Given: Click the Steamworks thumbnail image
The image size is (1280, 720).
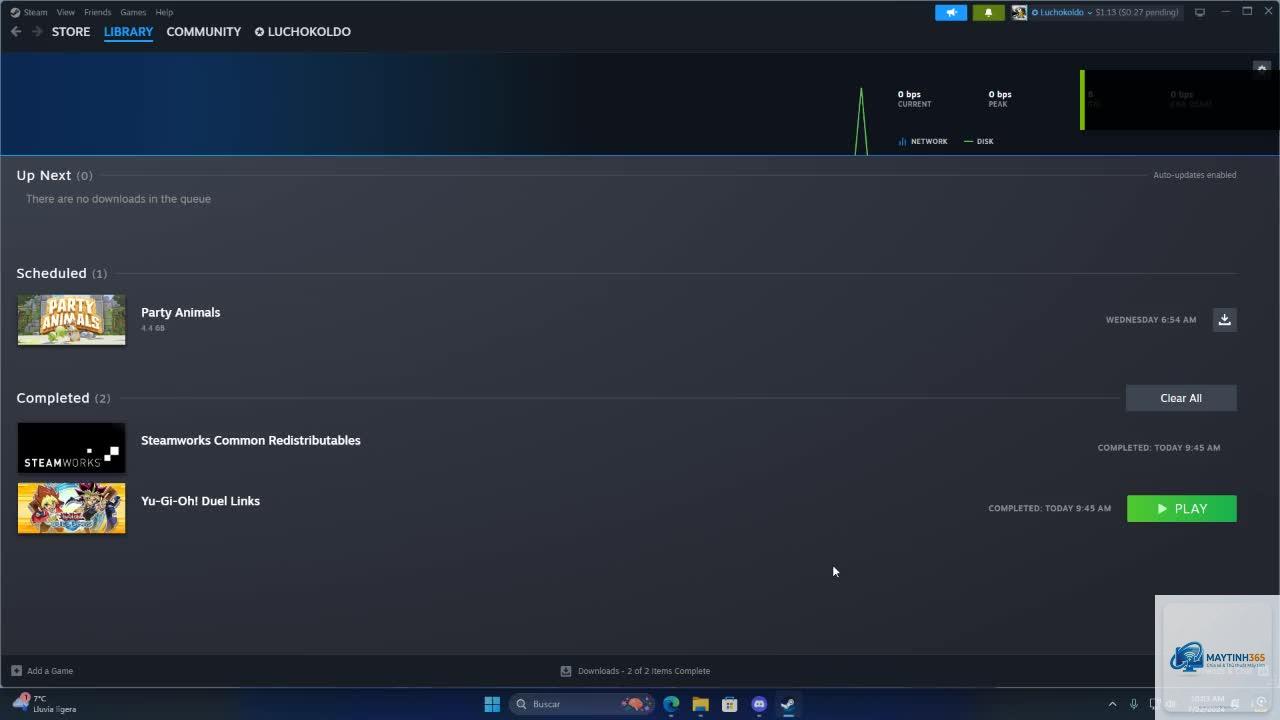Looking at the screenshot, I should click(x=71, y=447).
